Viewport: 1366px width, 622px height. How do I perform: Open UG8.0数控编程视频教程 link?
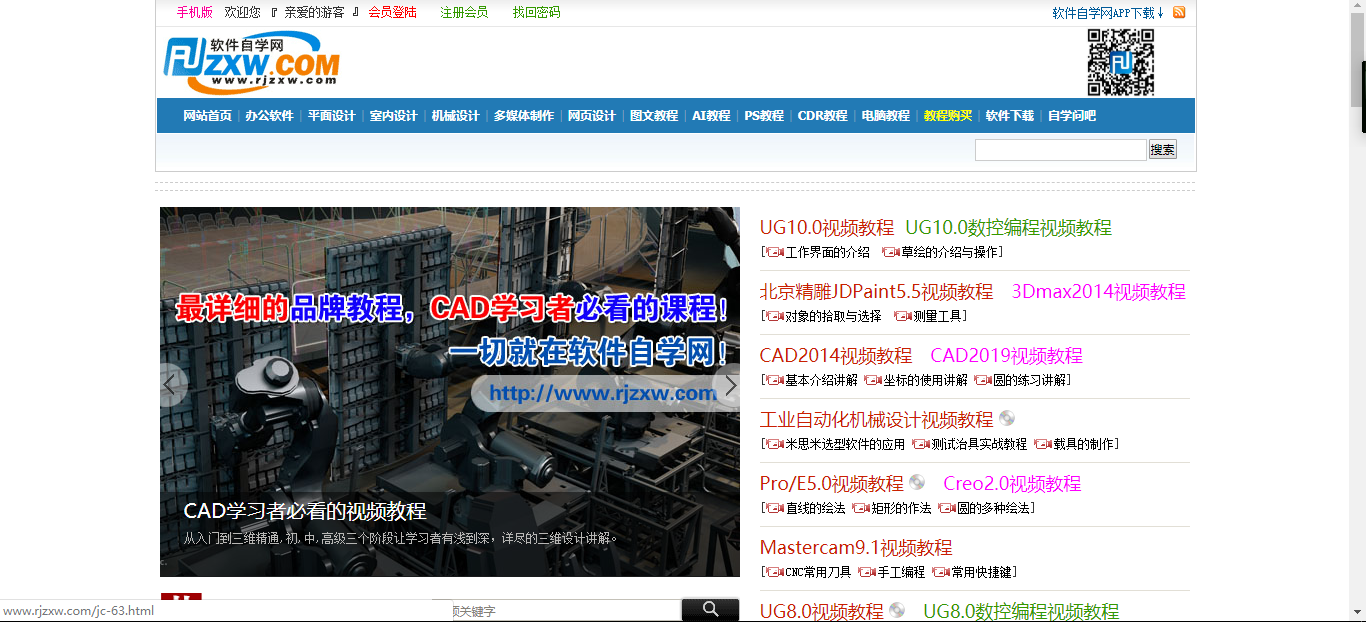tap(1021, 611)
